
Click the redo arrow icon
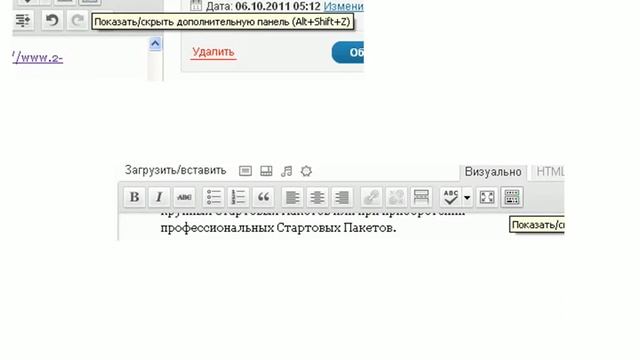click(78, 20)
